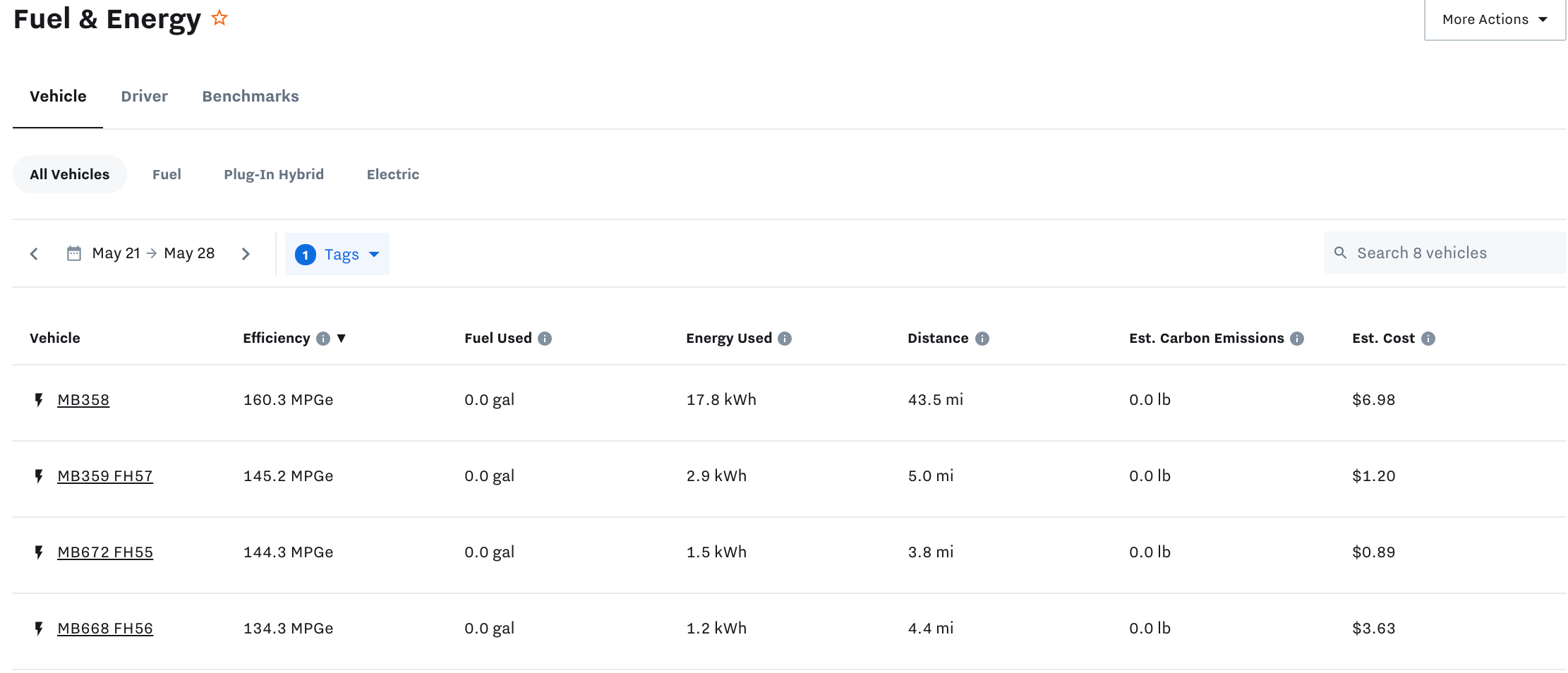Open the More Actions dropdown
This screenshot has width=1568, height=673.
tap(1493, 20)
